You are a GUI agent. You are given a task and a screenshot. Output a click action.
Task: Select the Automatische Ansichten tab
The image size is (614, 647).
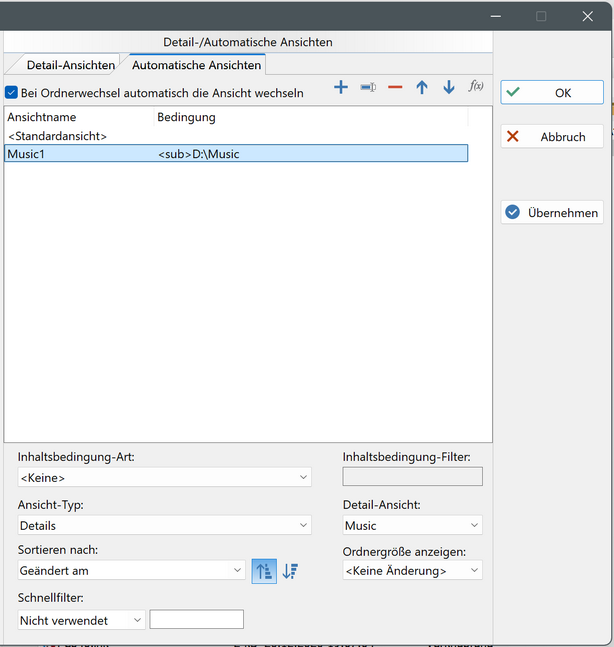tap(196, 65)
